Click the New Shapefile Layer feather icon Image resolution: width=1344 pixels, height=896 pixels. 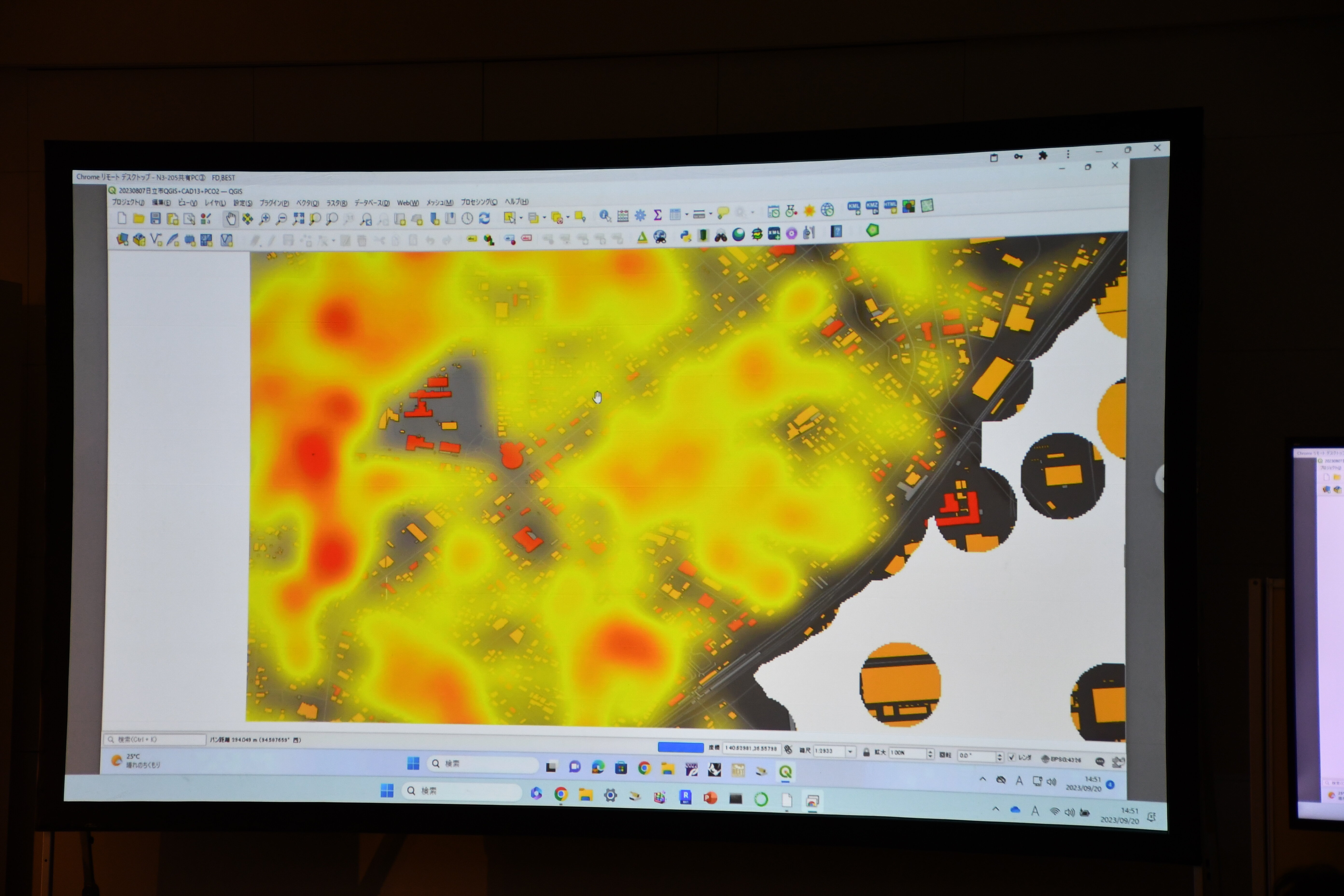click(x=173, y=240)
